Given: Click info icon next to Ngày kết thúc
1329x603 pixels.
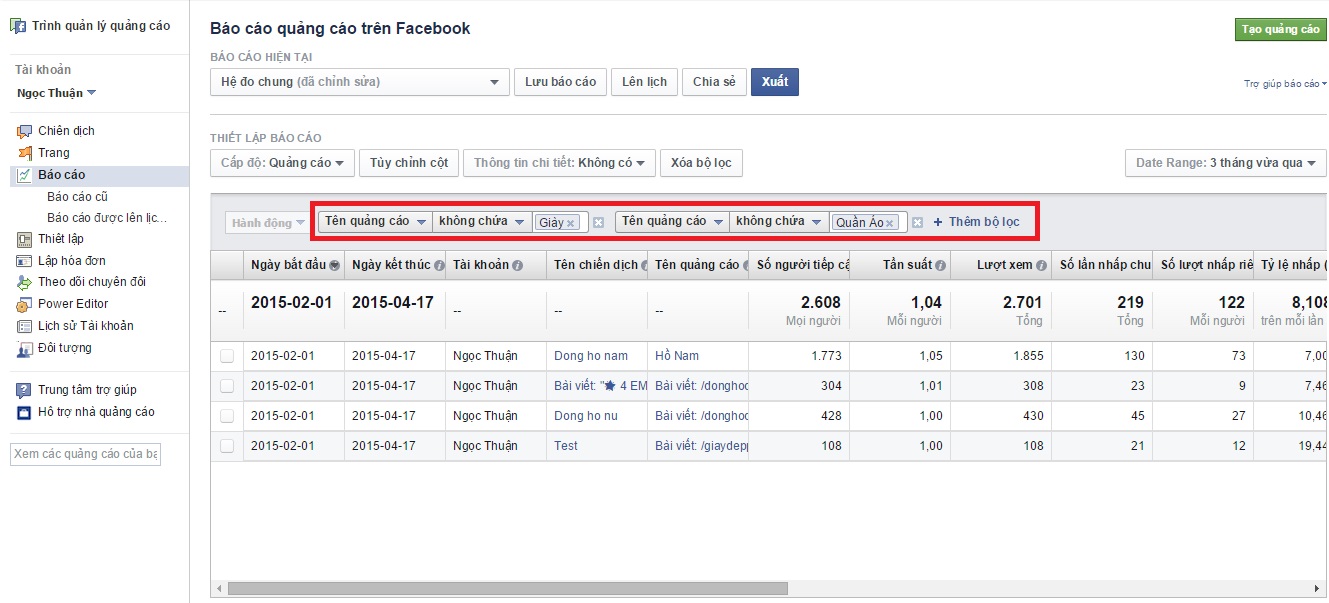Looking at the screenshot, I should point(439,265).
